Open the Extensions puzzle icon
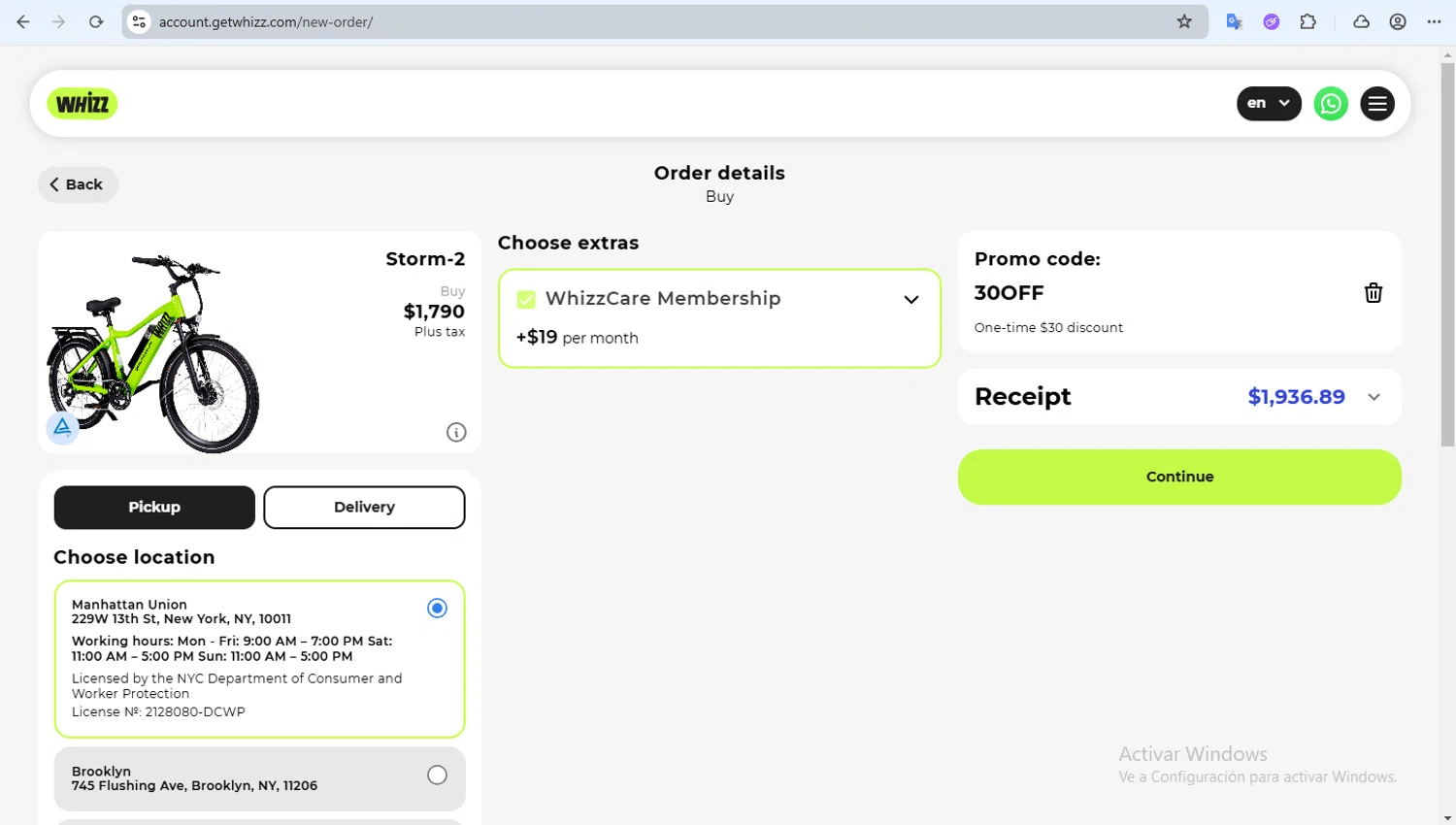 tap(1308, 21)
